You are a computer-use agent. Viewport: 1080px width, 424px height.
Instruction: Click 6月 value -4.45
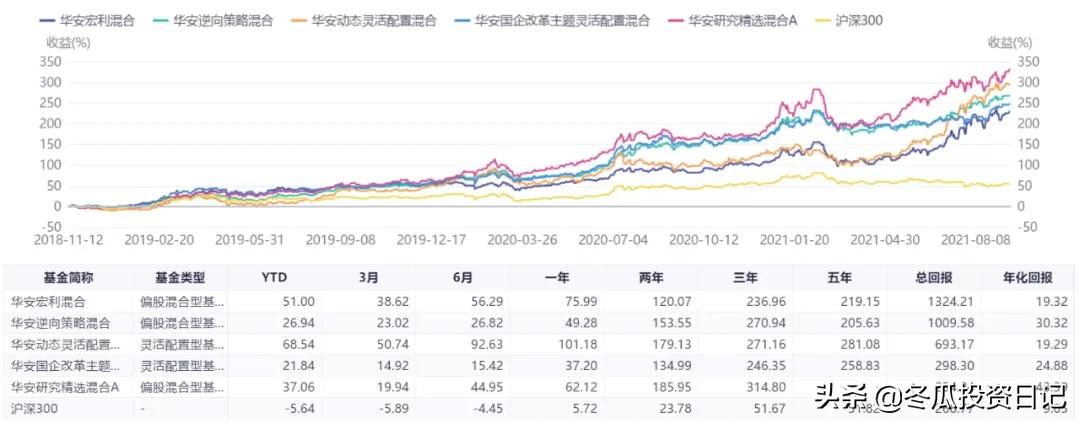point(490,409)
